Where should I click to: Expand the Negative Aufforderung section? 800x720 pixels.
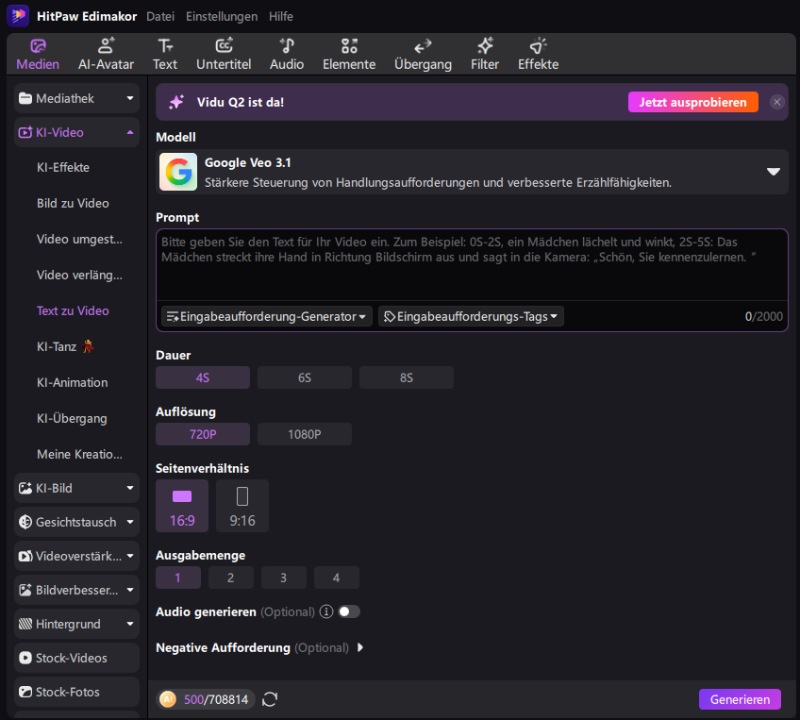click(x=360, y=648)
